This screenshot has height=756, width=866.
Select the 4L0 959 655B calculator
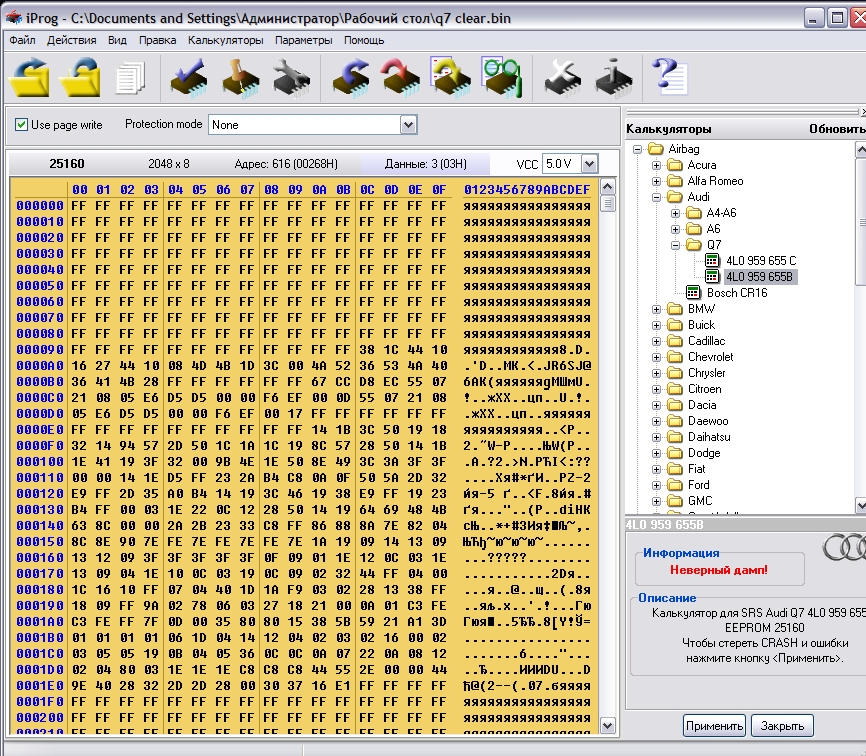tap(759, 277)
